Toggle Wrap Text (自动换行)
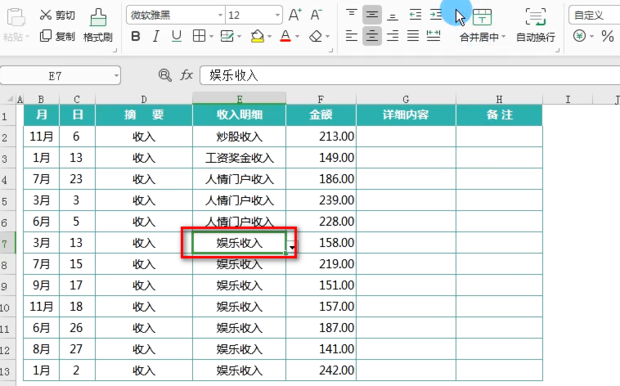620x386 pixels. (536, 25)
